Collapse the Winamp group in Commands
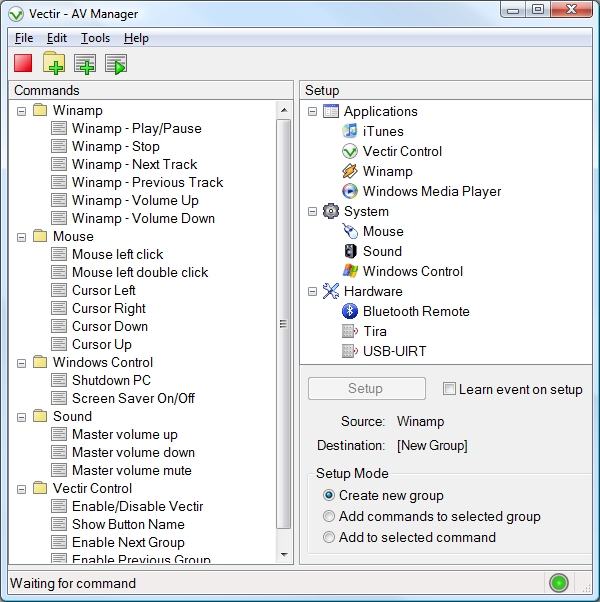The width and height of the screenshot is (600, 602). tap(21, 111)
